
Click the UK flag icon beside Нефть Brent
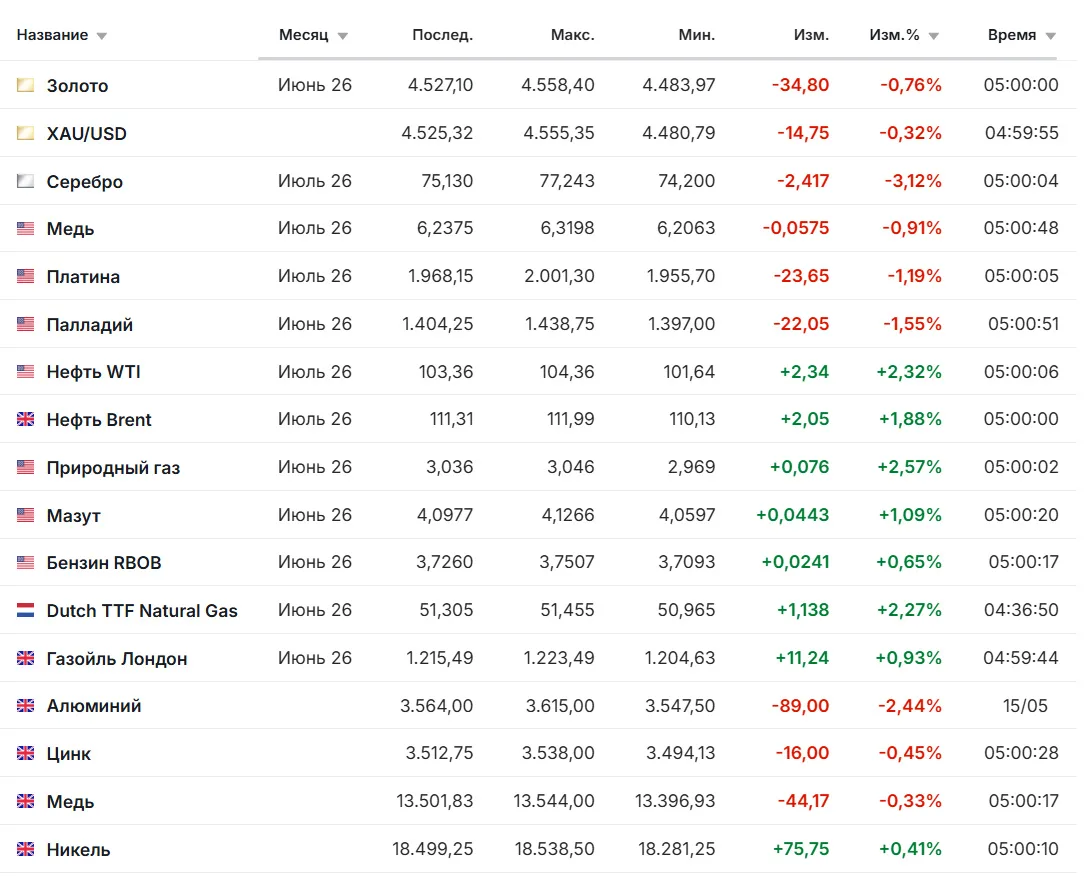click(26, 419)
